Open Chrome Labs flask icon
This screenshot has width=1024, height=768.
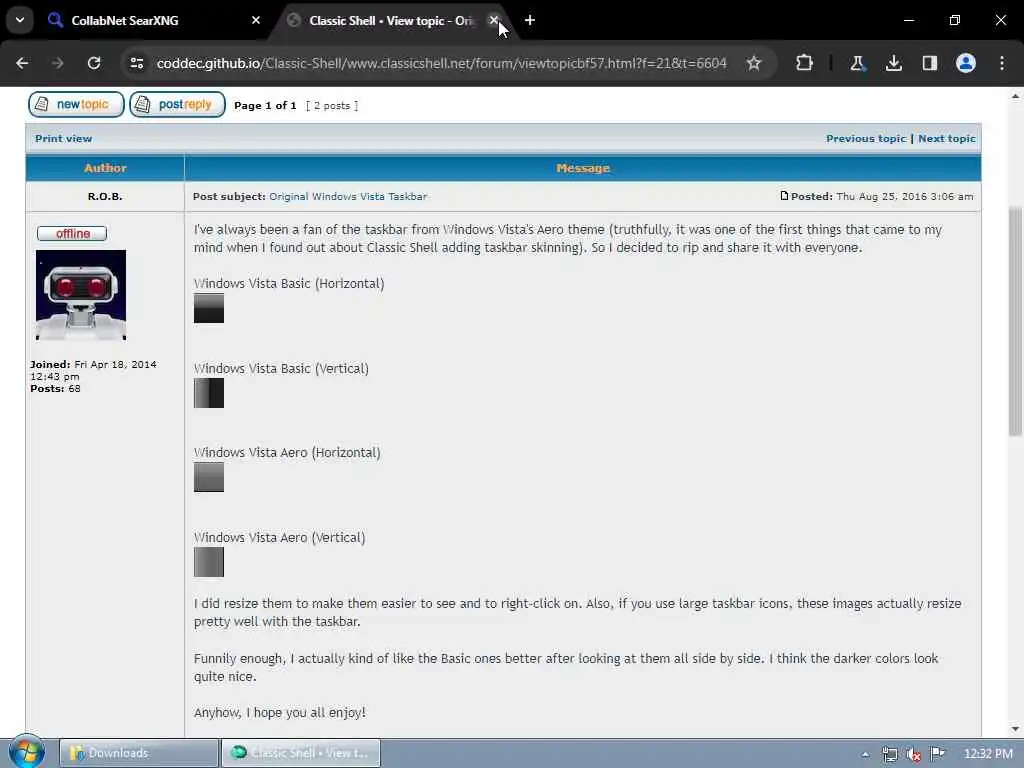[x=857, y=63]
